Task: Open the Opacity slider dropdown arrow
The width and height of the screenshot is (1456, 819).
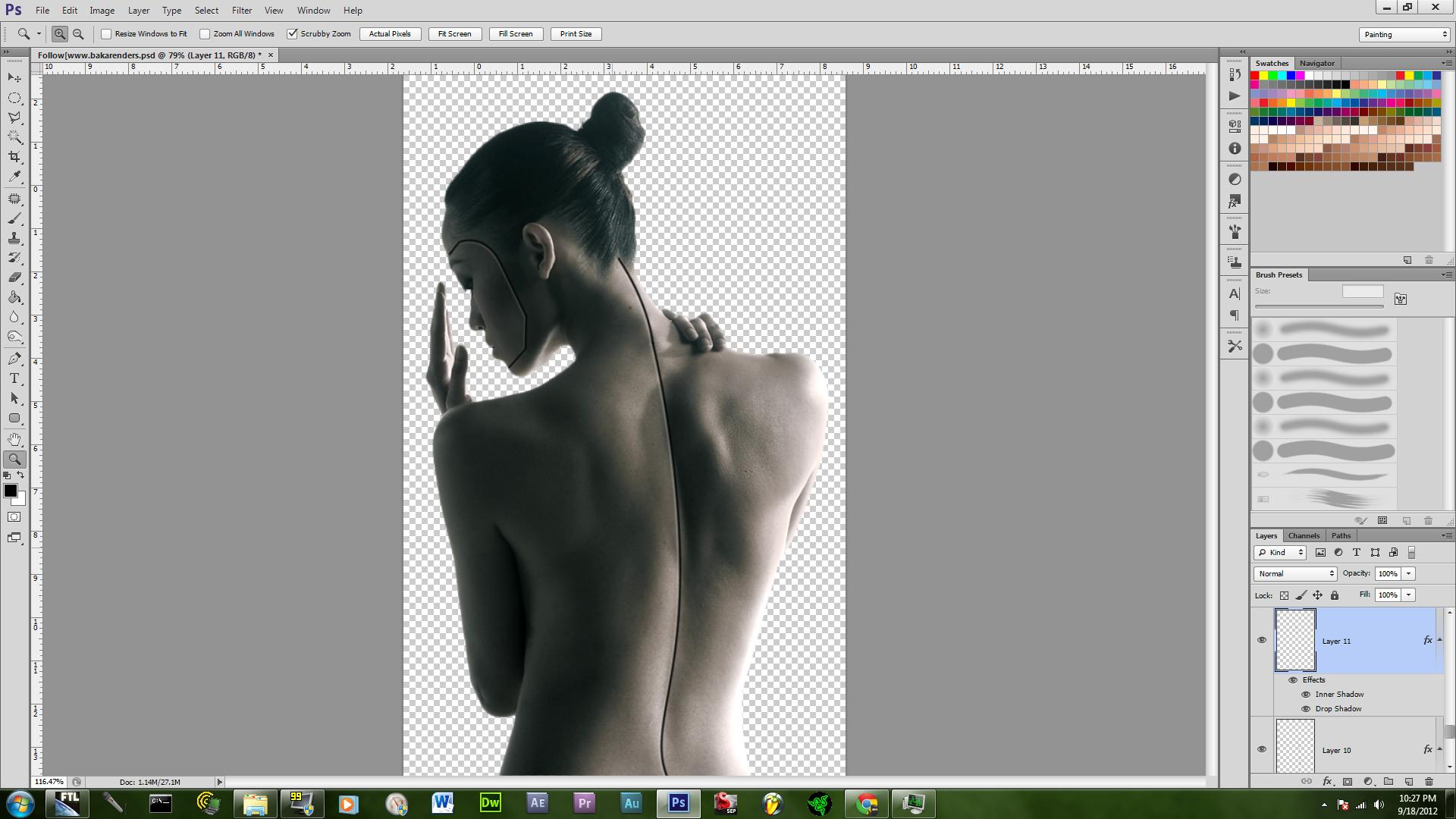Action: click(1408, 573)
